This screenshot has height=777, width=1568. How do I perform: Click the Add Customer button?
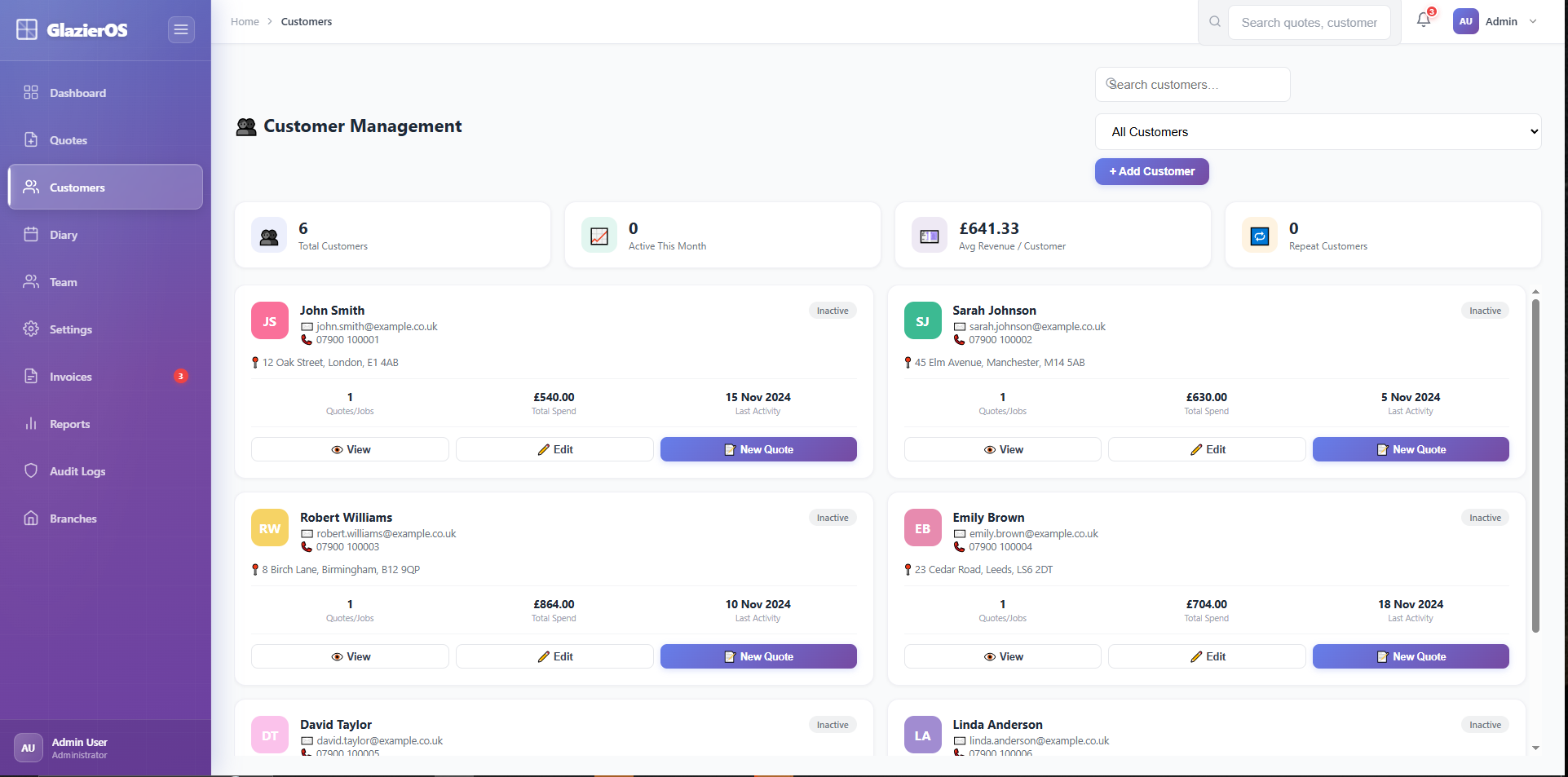1151,171
